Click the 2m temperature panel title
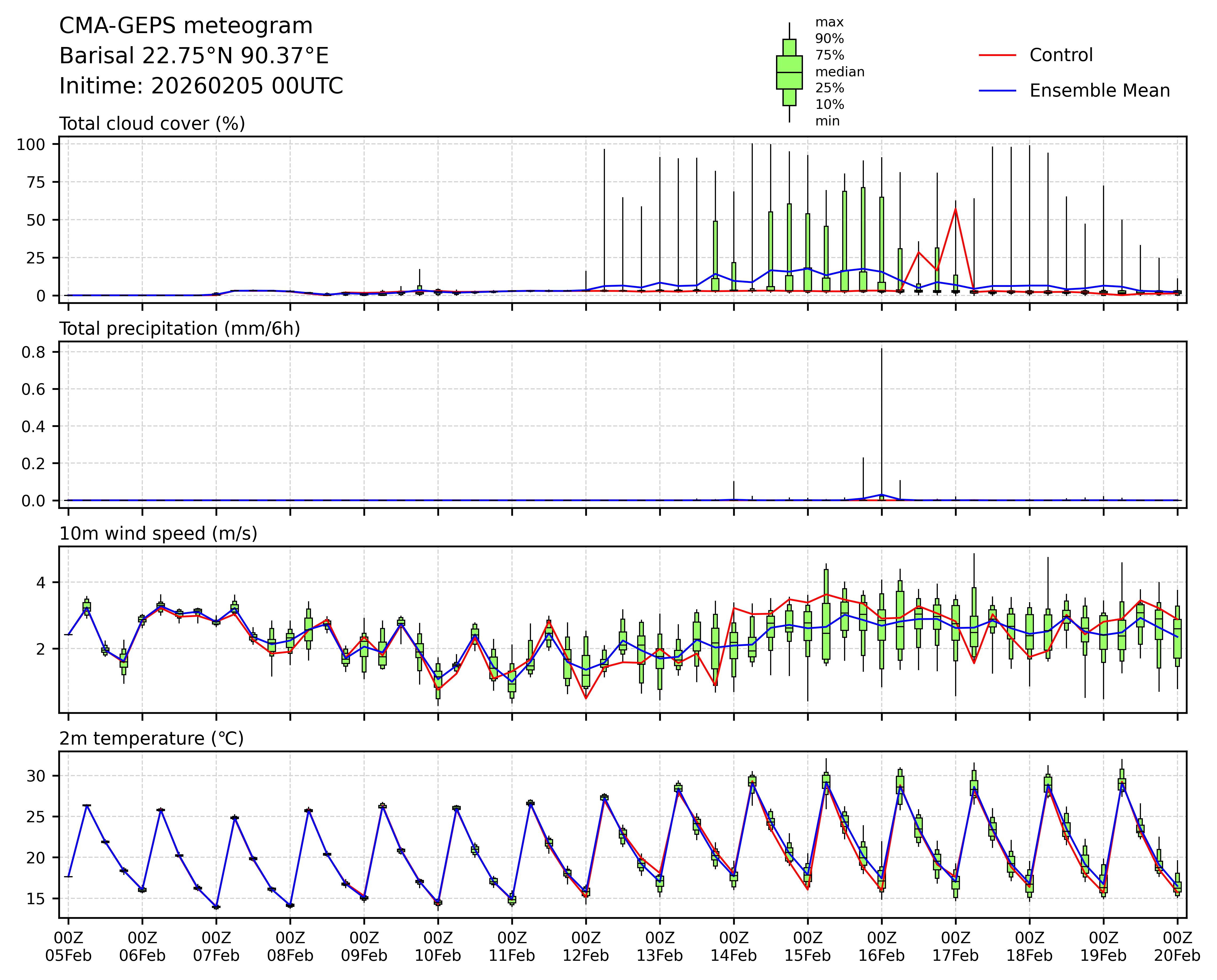Viewport: 1217px width, 980px height. click(151, 738)
